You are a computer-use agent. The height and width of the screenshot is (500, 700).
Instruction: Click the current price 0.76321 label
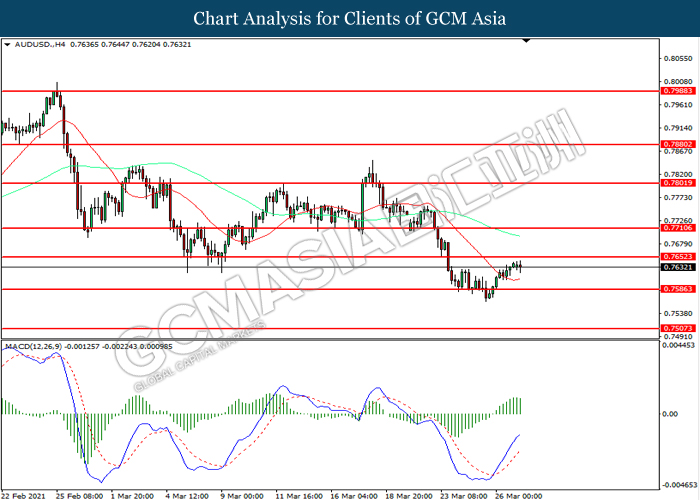pos(678,267)
